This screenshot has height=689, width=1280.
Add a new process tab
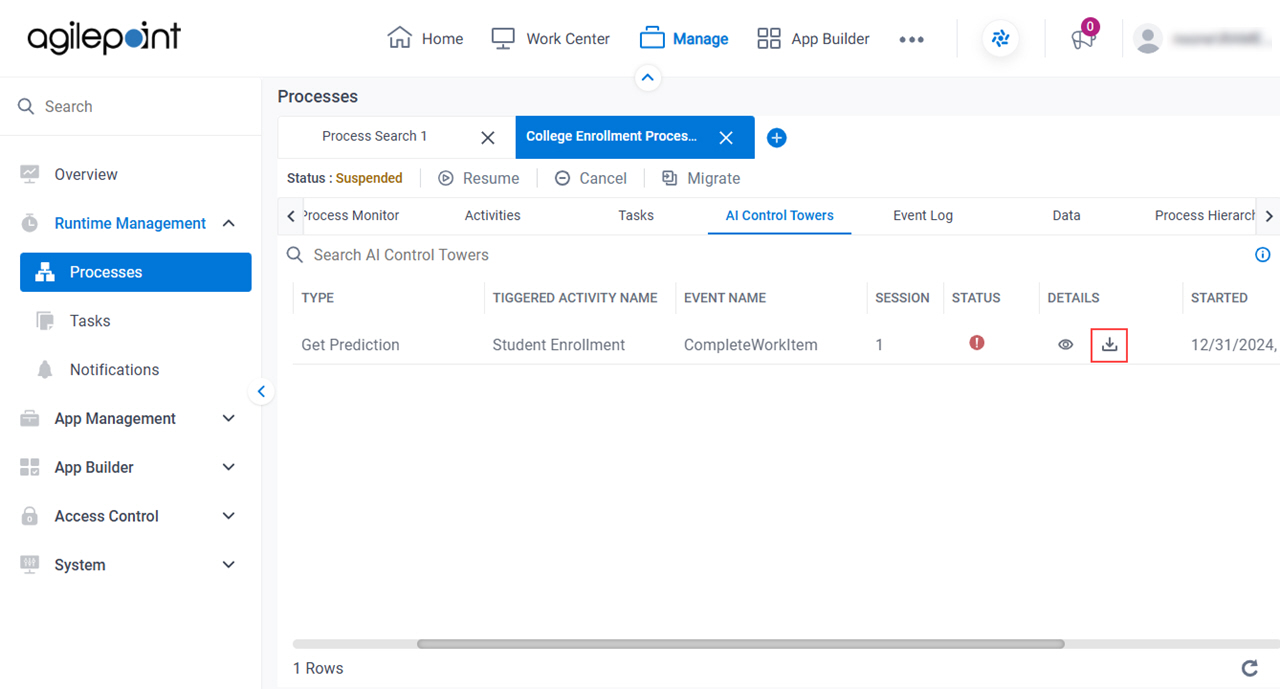point(776,138)
